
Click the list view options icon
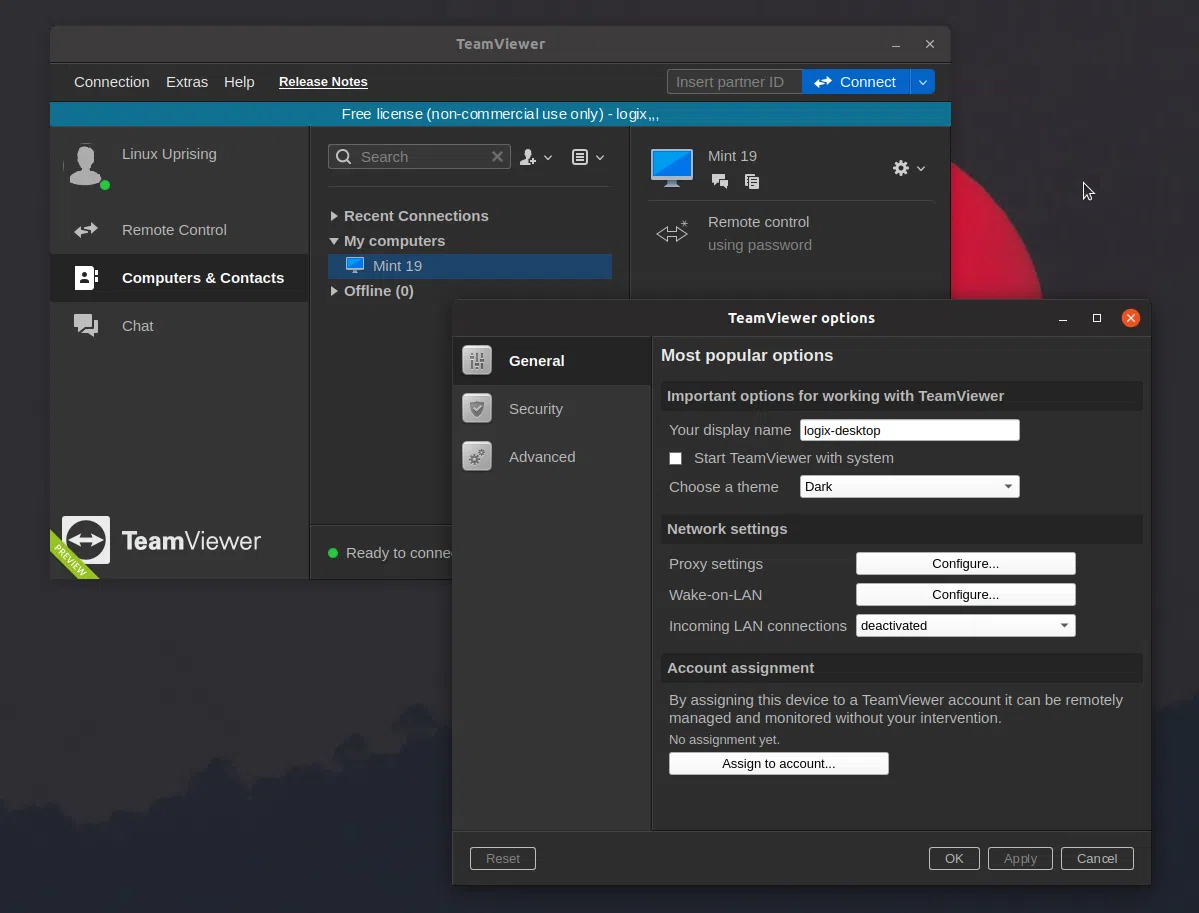(x=580, y=157)
